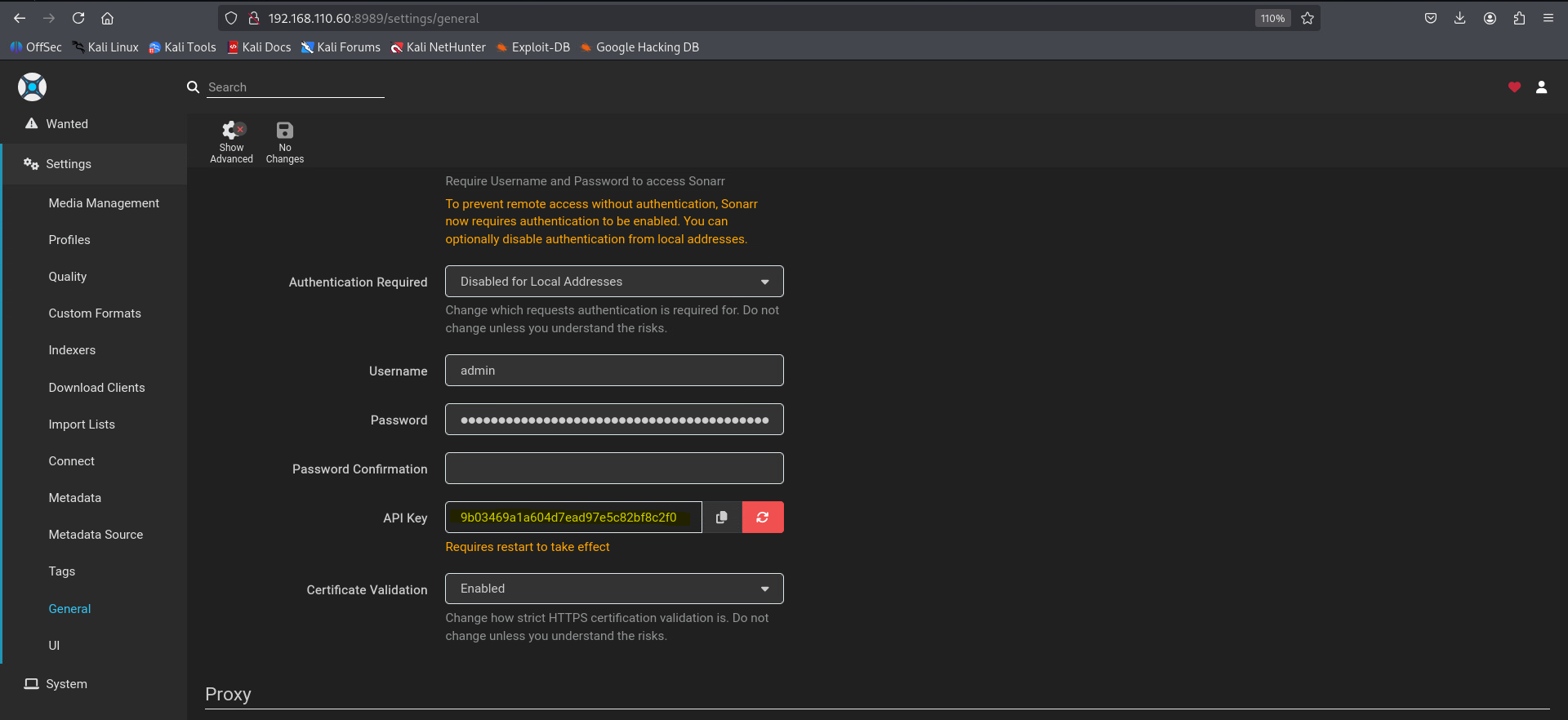Open the System sidebar section
1568x720 pixels.
tap(66, 684)
